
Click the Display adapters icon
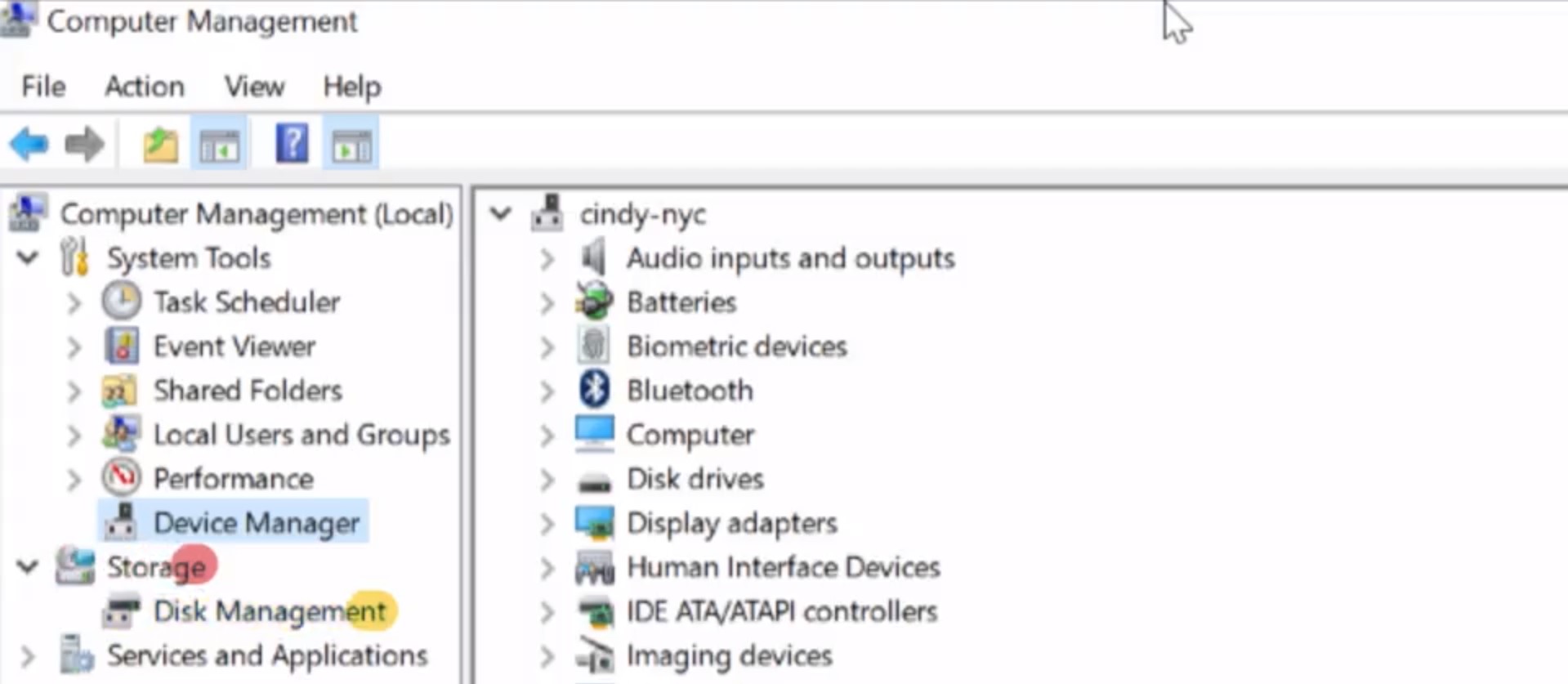[x=594, y=523]
